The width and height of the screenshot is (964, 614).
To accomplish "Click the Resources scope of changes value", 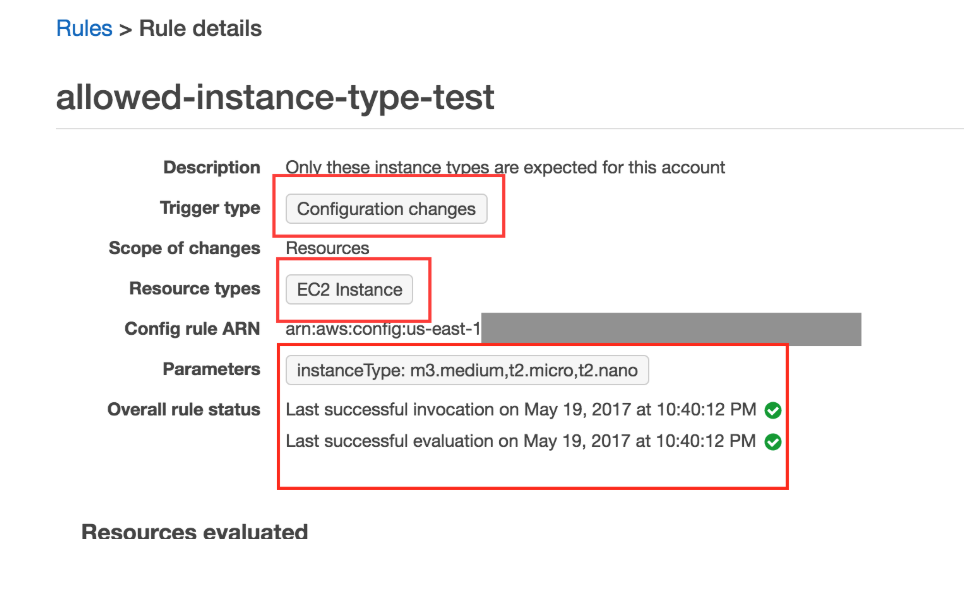I will pyautogui.click(x=328, y=248).
